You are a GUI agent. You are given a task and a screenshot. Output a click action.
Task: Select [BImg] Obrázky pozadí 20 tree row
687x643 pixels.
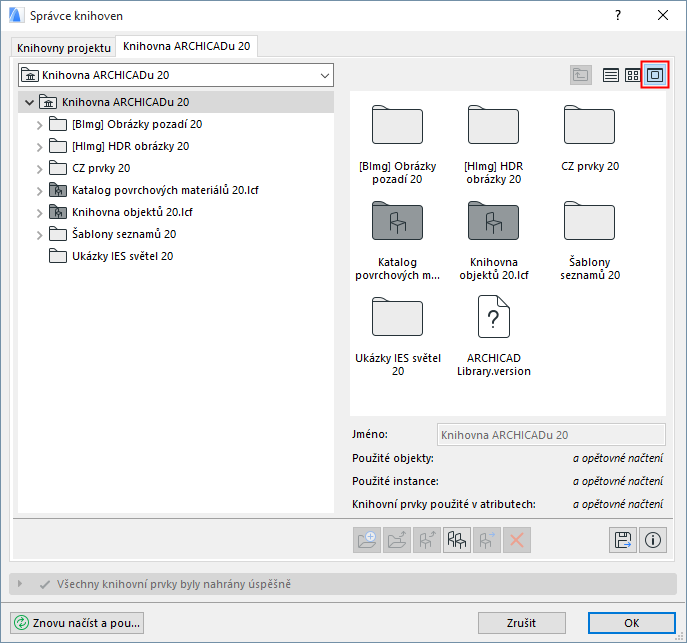[176, 124]
